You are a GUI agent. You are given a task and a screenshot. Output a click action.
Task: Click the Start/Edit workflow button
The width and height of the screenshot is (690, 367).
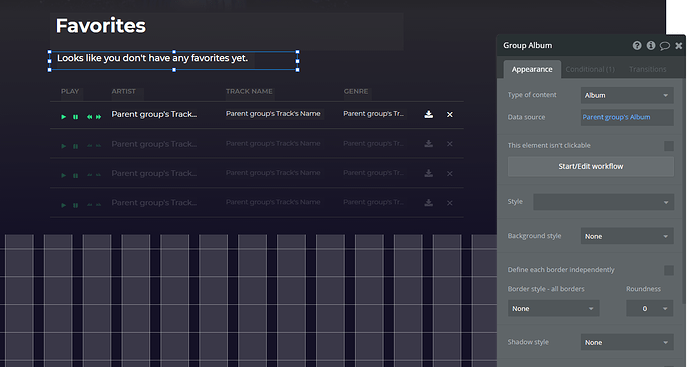[x=591, y=166]
